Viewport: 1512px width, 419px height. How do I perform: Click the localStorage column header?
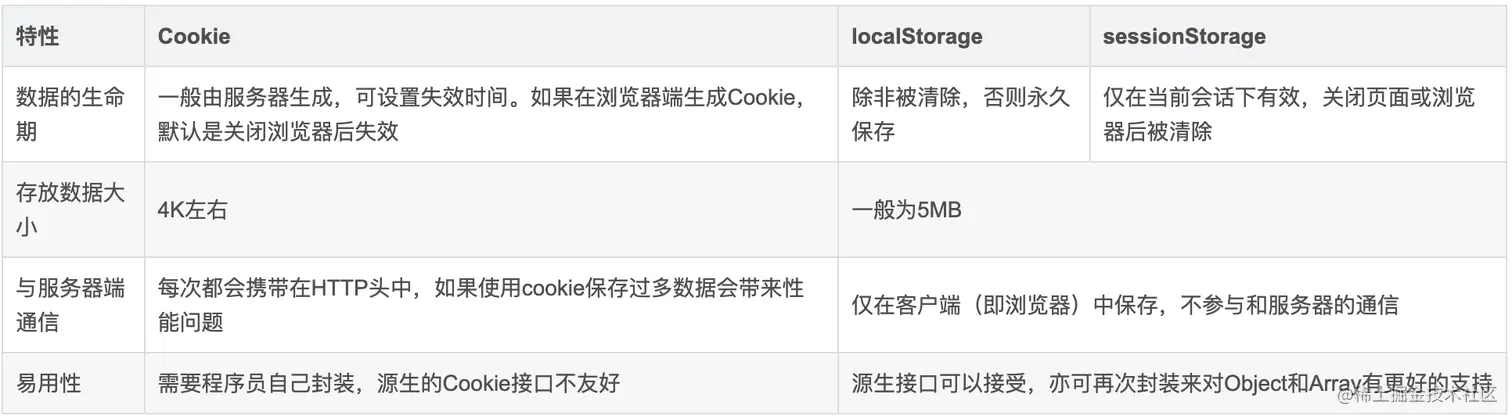pyautogui.click(x=917, y=37)
